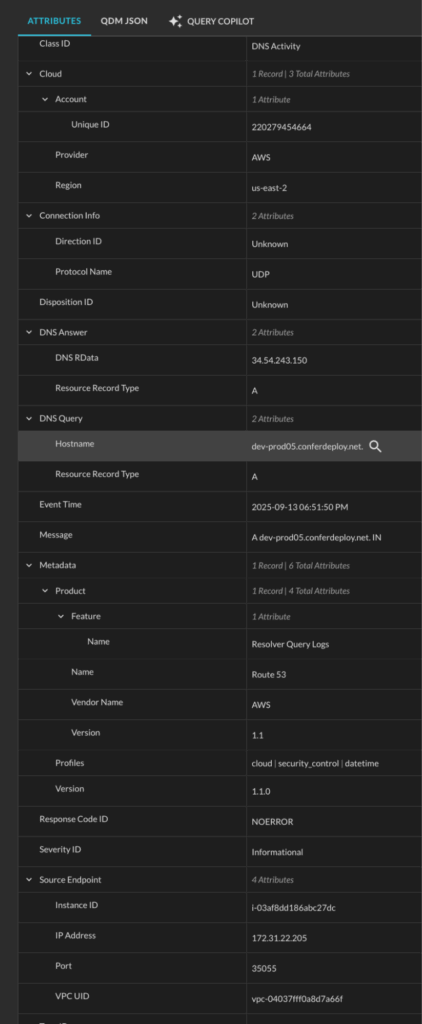Viewport: 422px width, 1024px height.
Task: Select Profiles value cloud | security_control | datetime
Action: pyautogui.click(x=315, y=763)
